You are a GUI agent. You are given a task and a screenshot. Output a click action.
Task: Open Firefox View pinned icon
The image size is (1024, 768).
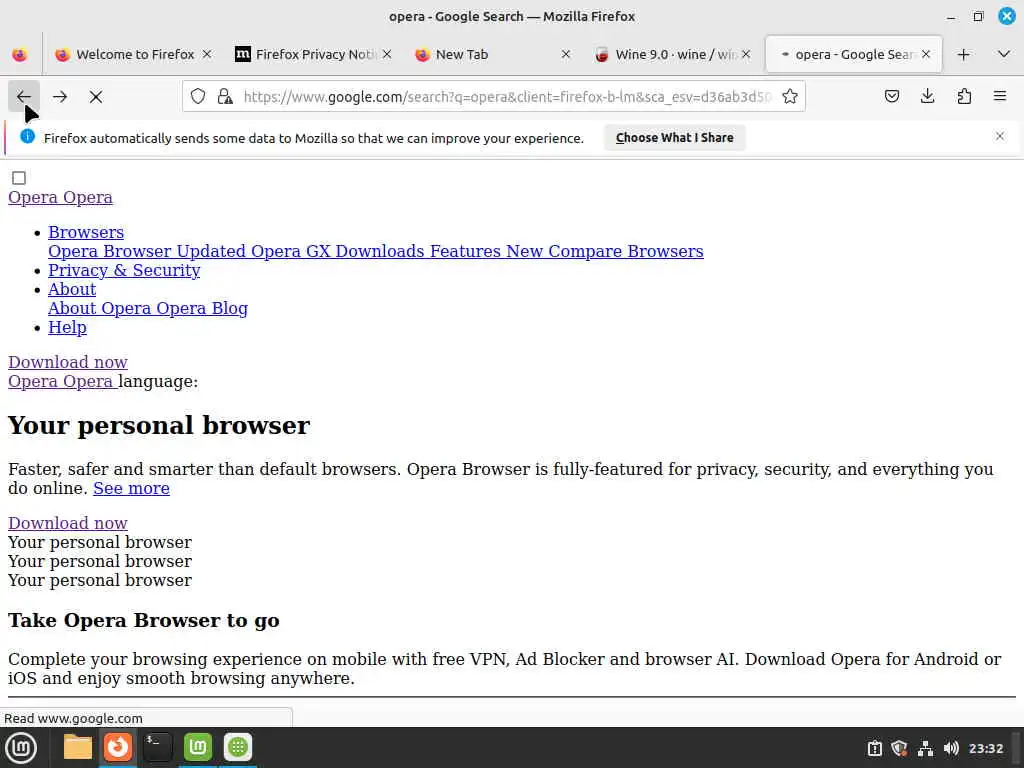click(20, 54)
